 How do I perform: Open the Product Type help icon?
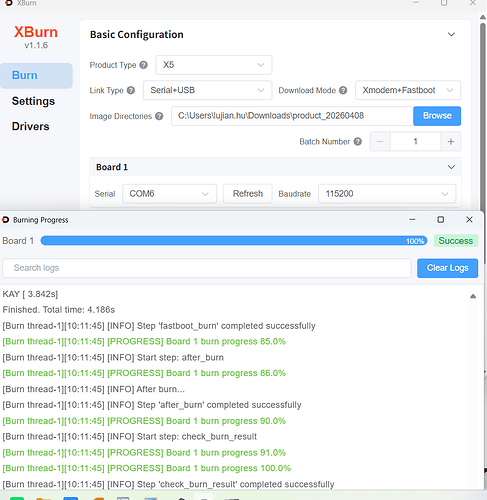(143, 65)
